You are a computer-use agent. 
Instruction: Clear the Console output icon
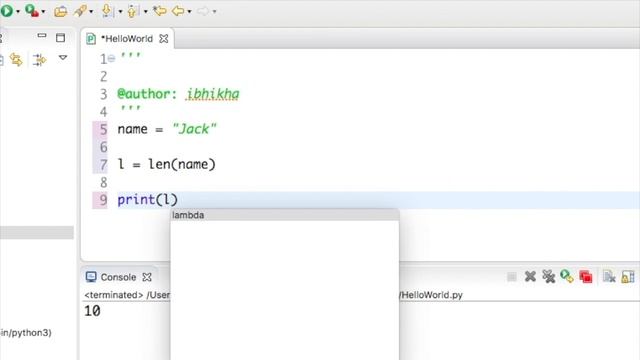[609, 277]
